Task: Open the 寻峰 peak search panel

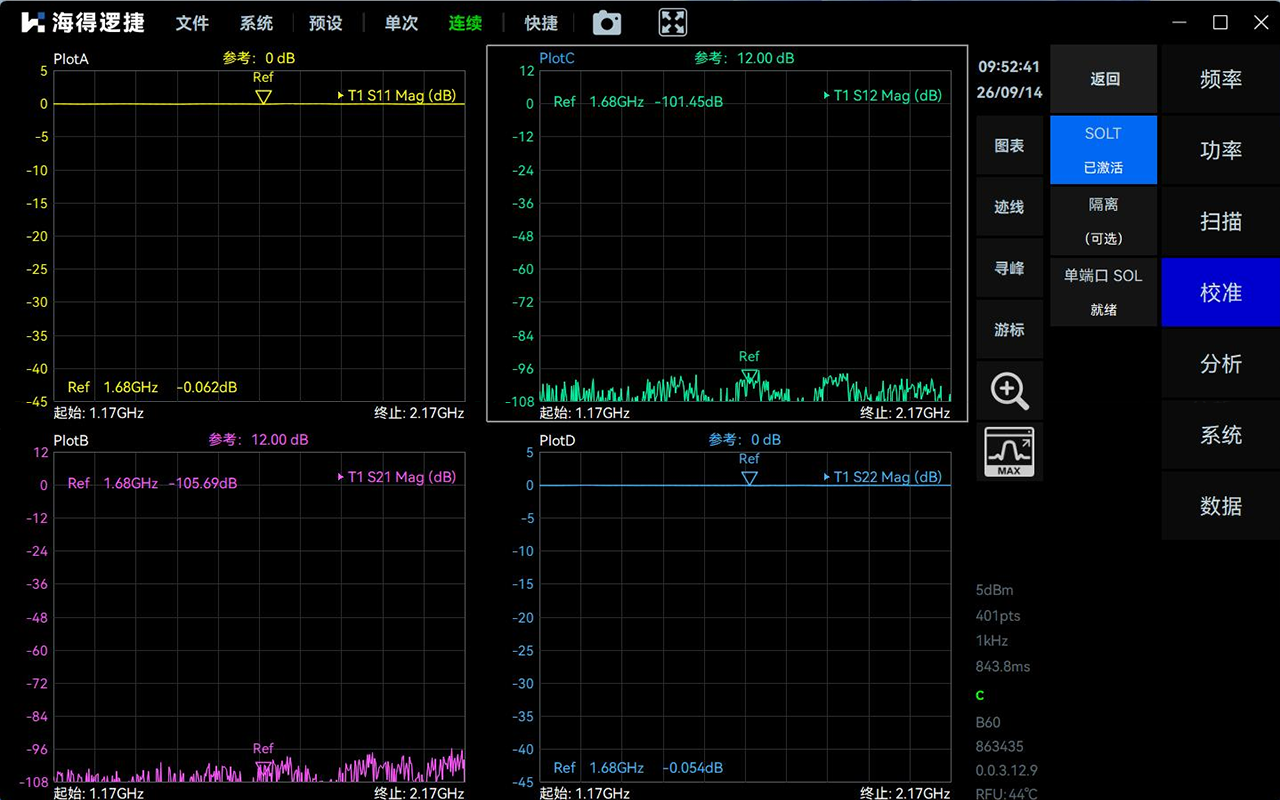Action: pyautogui.click(x=1009, y=268)
